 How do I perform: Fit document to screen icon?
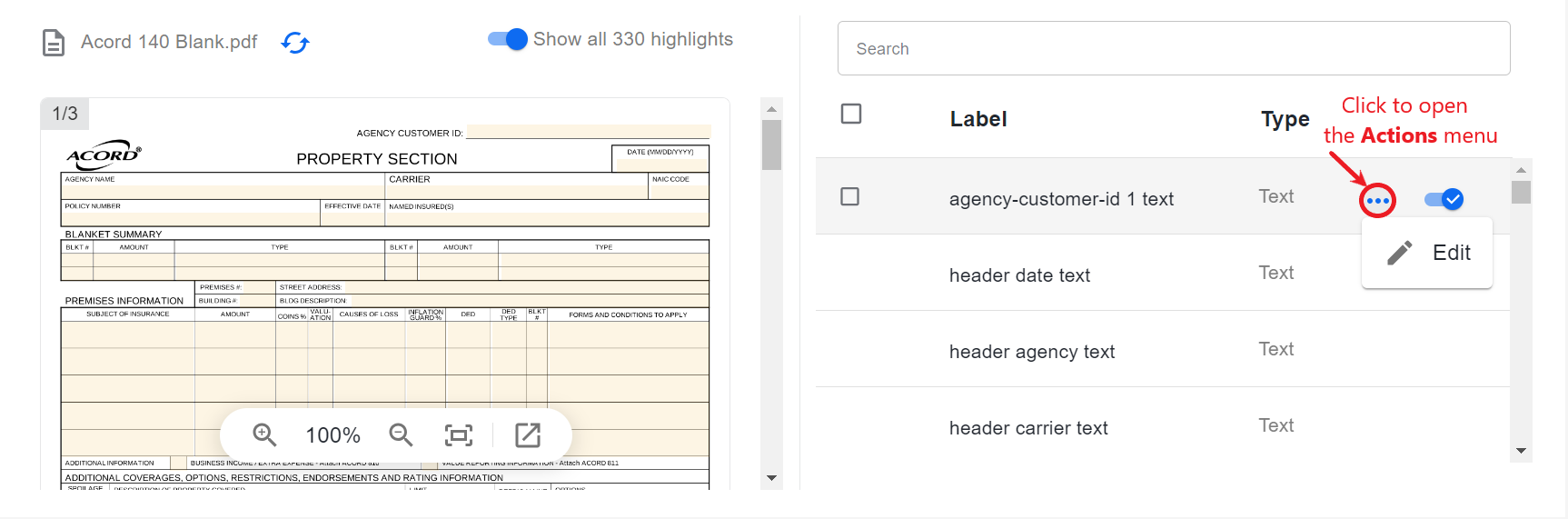click(459, 435)
